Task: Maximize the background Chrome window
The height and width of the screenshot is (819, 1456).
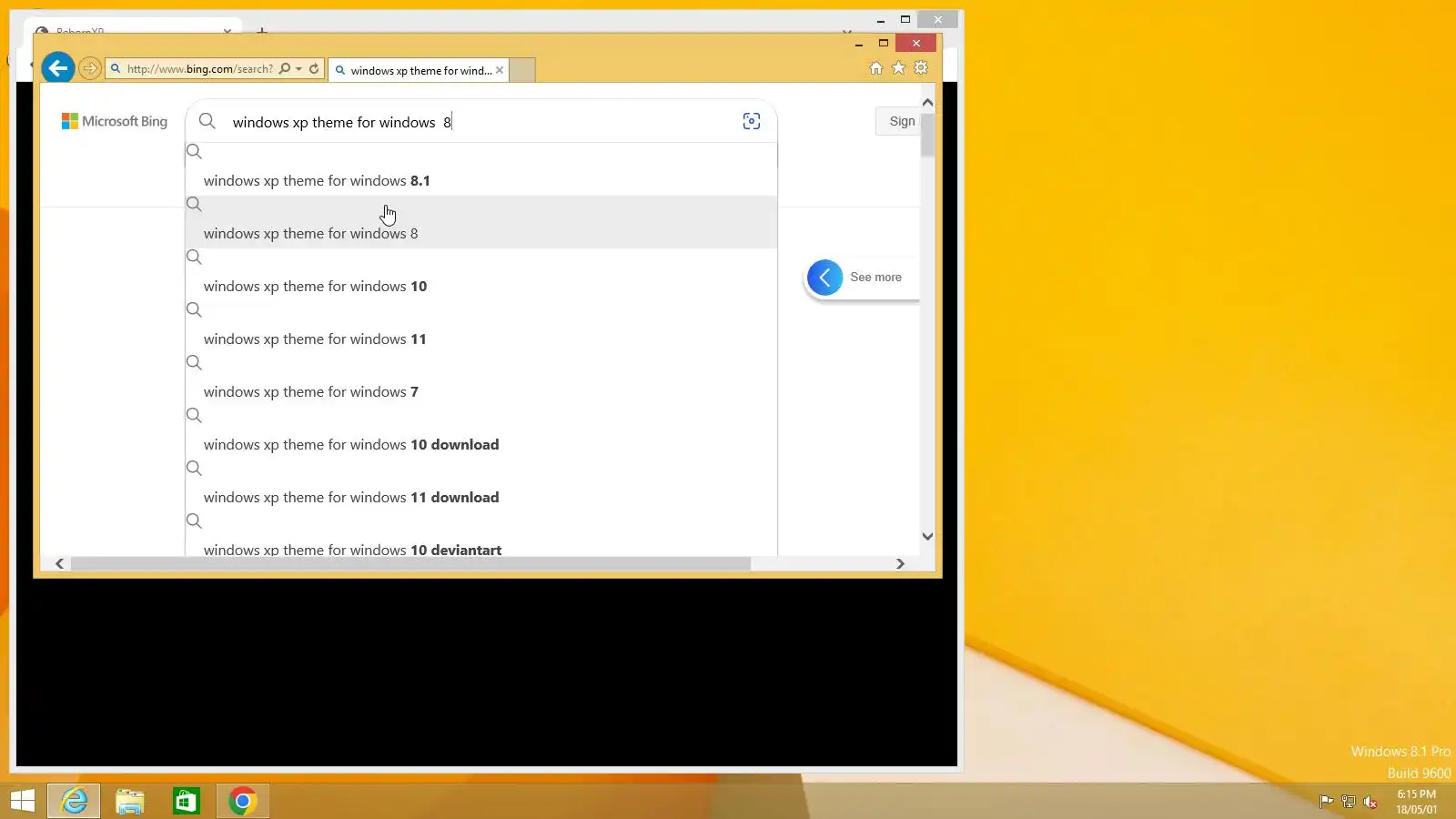Action: [905, 19]
